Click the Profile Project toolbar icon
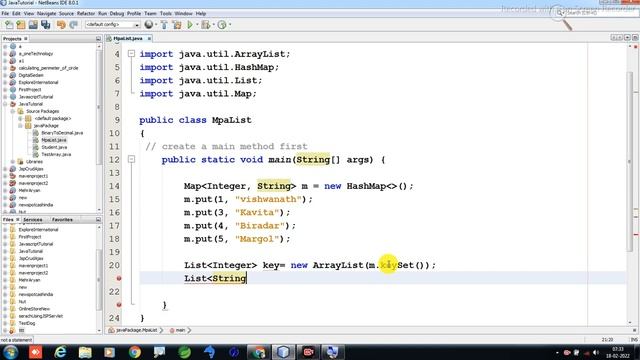 tap(222, 25)
